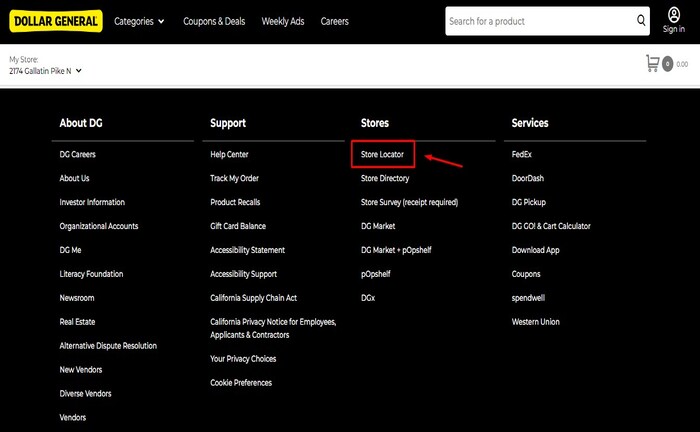Open the standalone pOpshelf link
700x432 pixels.
coord(375,274)
